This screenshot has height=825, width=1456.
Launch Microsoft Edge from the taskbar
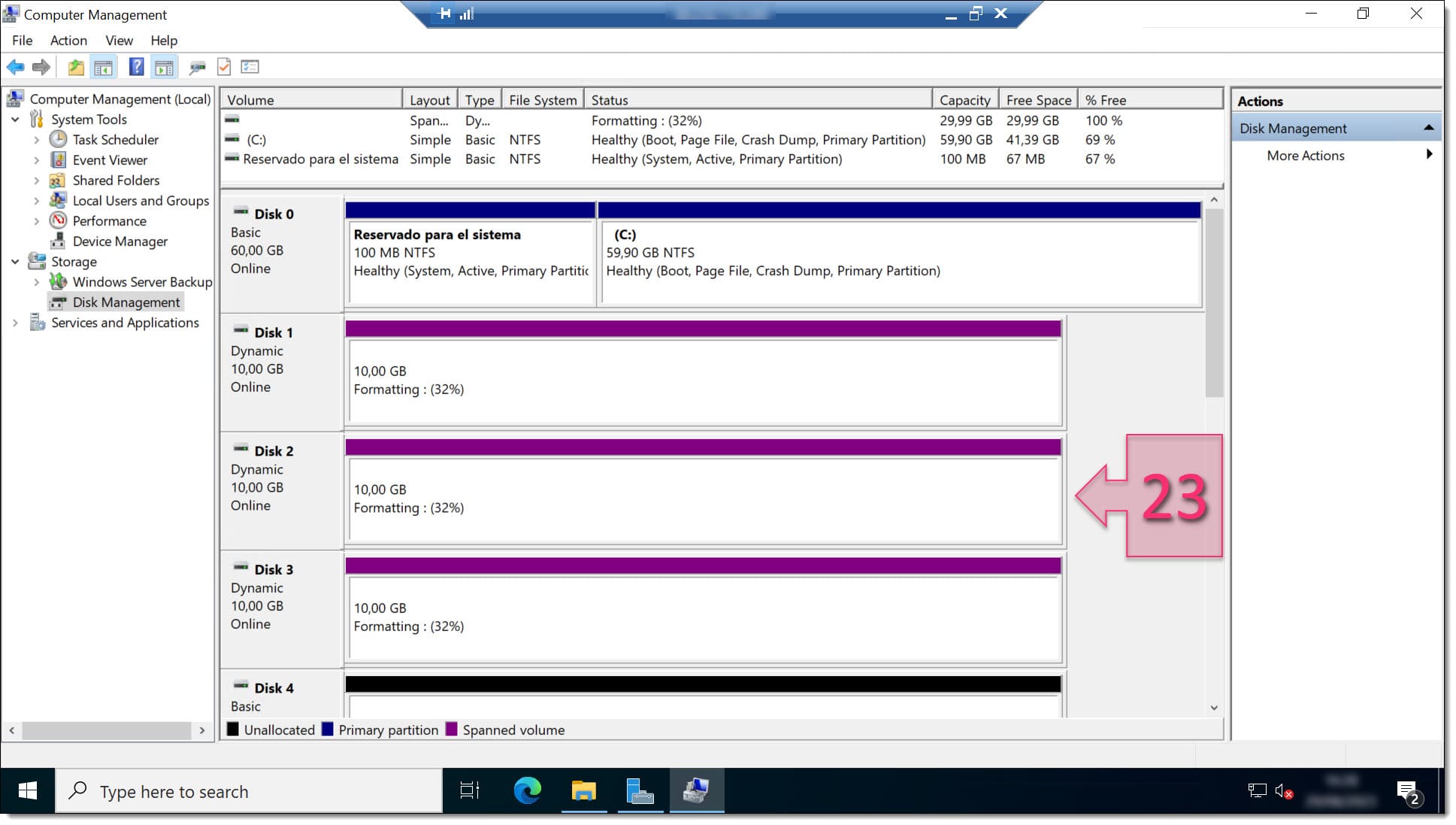[527, 791]
